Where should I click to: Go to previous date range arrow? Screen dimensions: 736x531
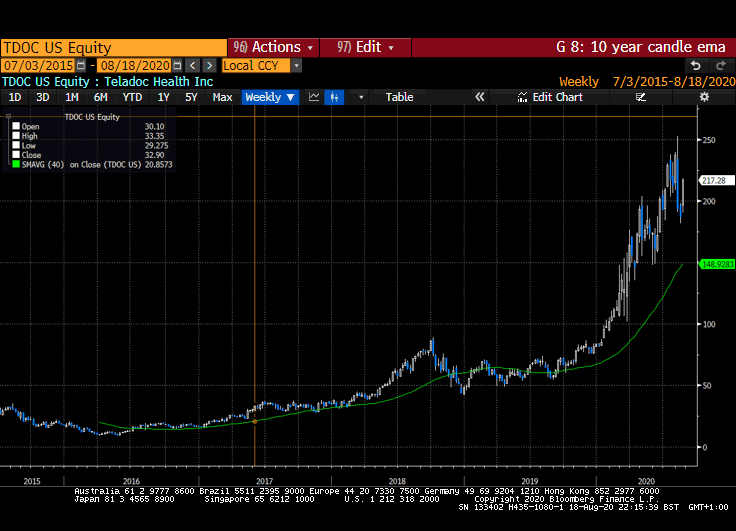click(192, 65)
